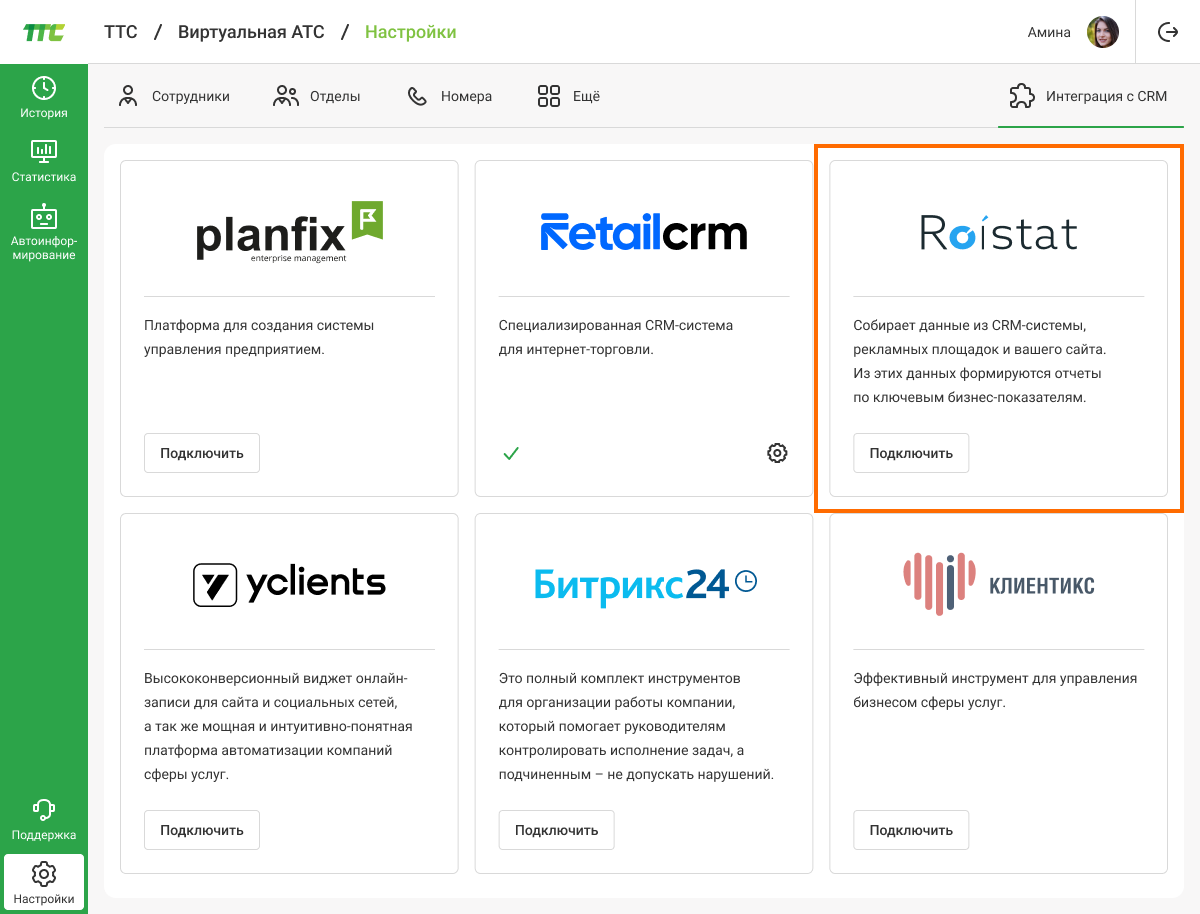Viewport: 1200px width, 914px height.
Task: Go to TTC breadcrumb link
Action: point(121,32)
